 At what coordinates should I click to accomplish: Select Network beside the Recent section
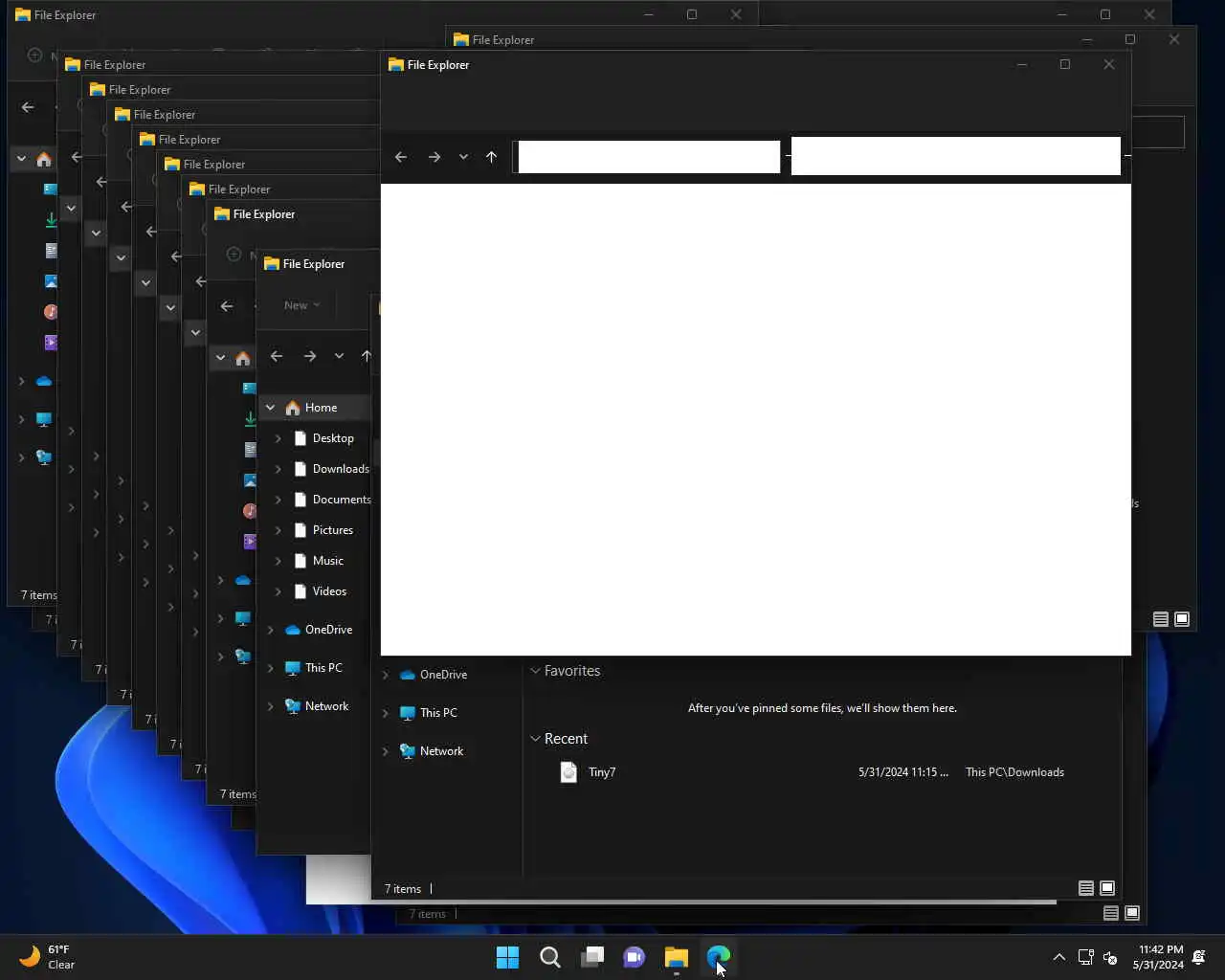[x=432, y=751]
